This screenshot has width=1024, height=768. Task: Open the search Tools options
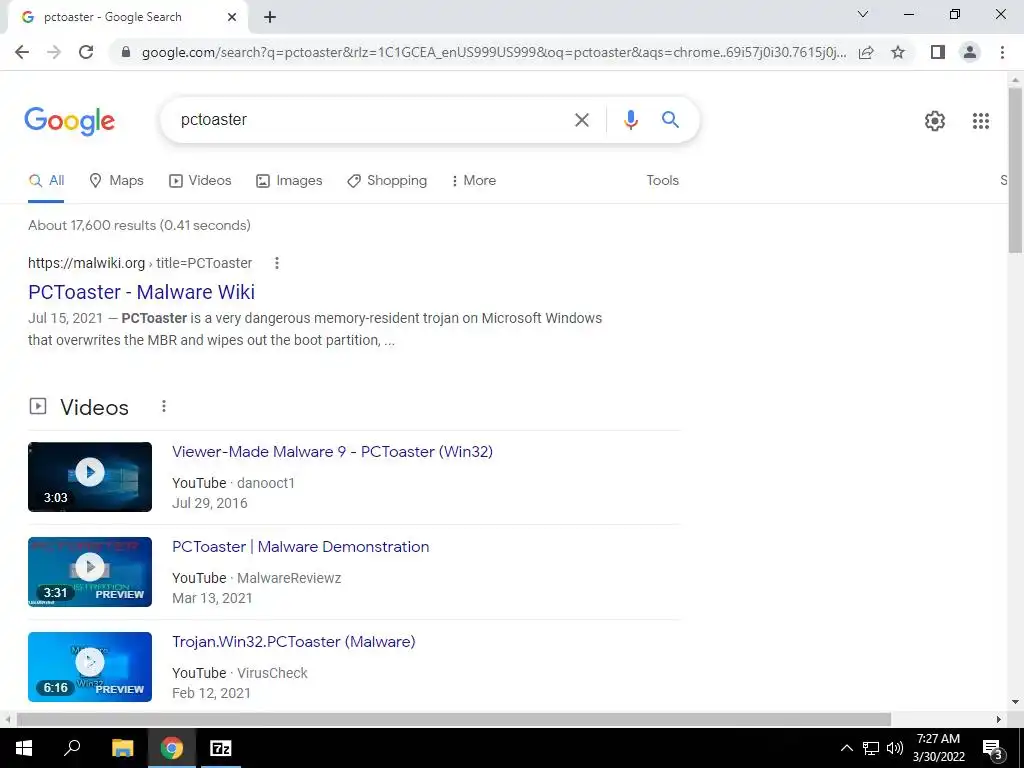click(662, 180)
